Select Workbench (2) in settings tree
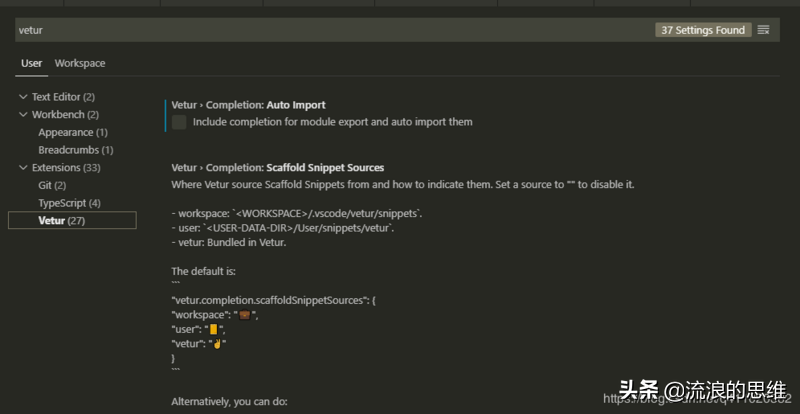 (x=65, y=115)
